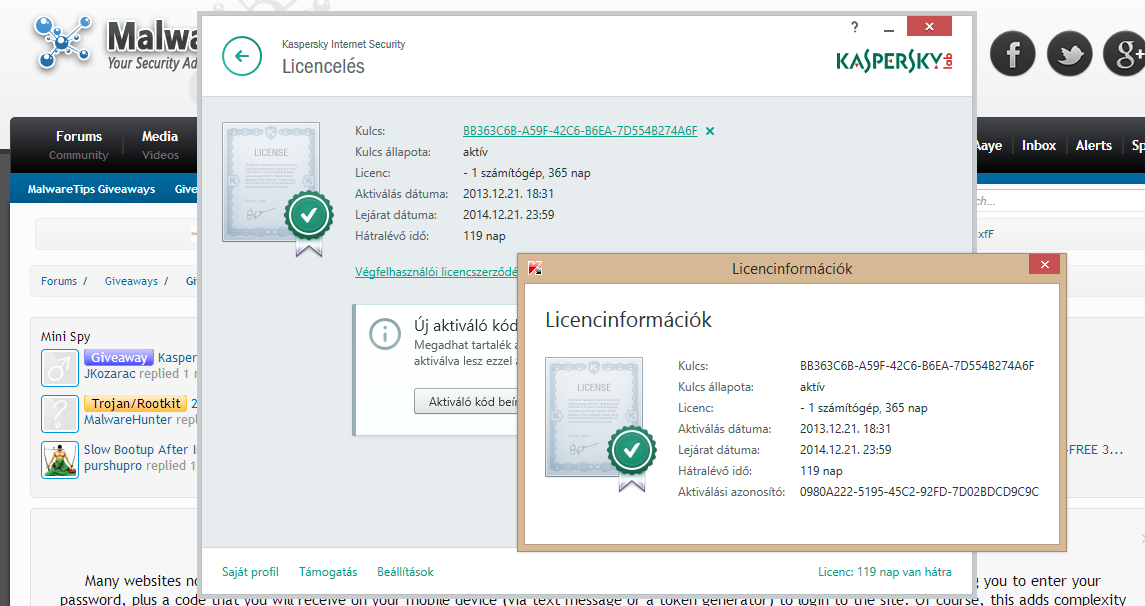Open Beállítások link
Image resolution: width=1145 pixels, height=606 pixels.
point(405,572)
